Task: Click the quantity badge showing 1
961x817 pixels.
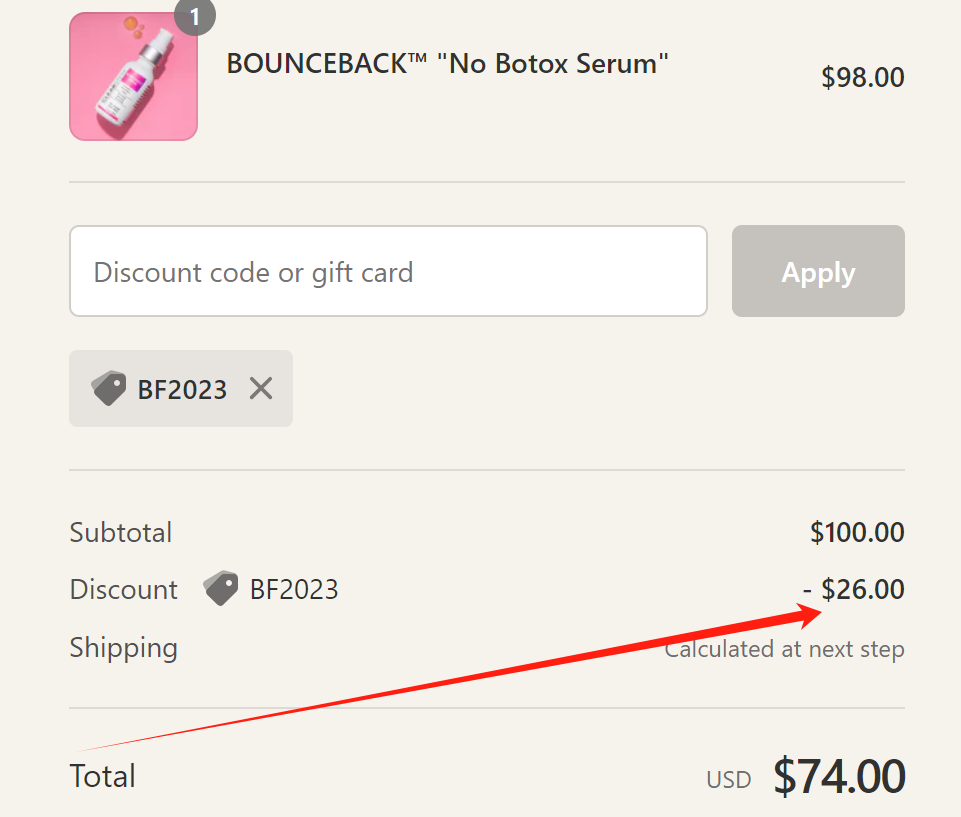Action: [x=195, y=16]
